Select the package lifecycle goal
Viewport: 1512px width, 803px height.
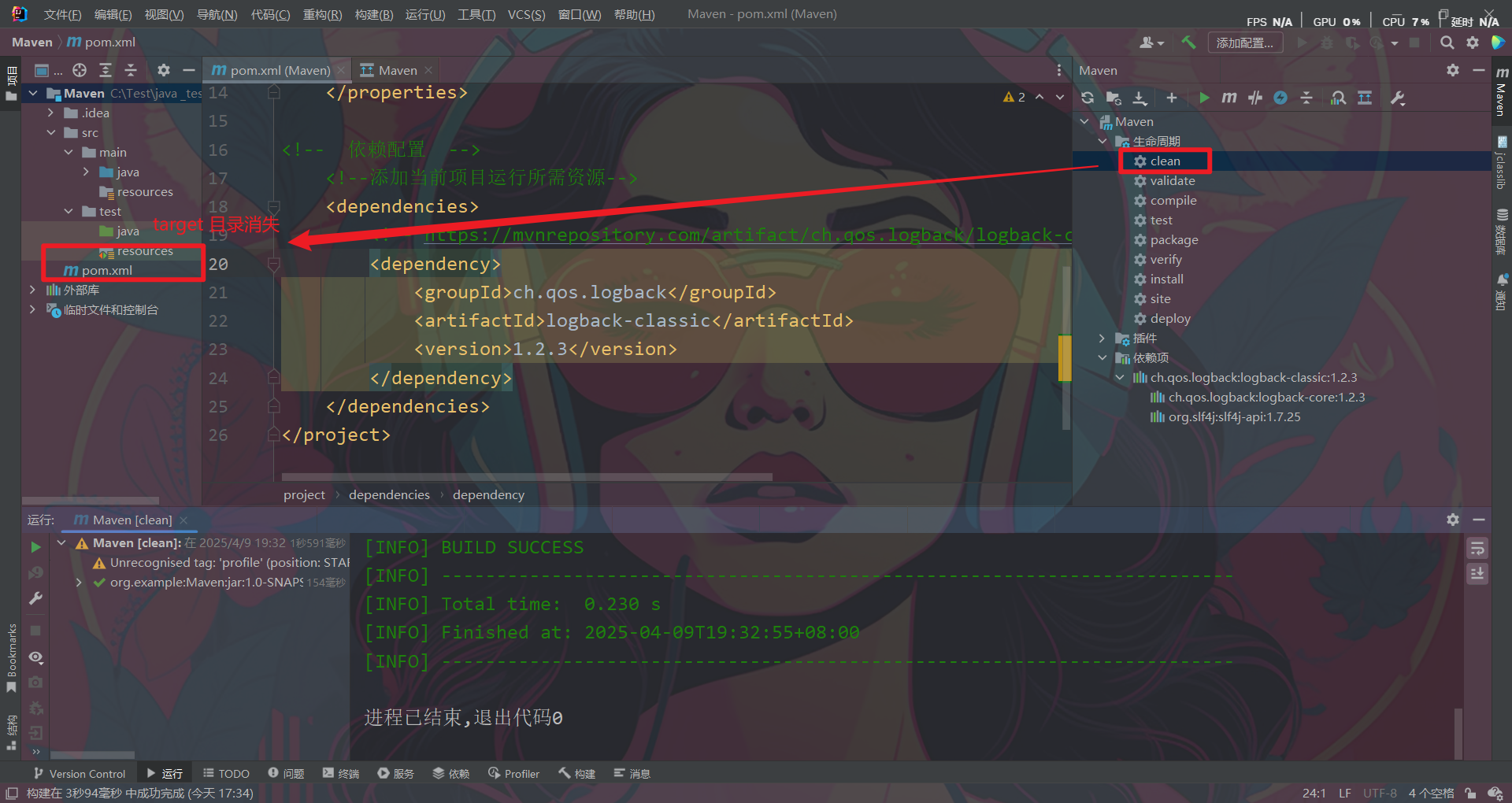click(x=1173, y=239)
